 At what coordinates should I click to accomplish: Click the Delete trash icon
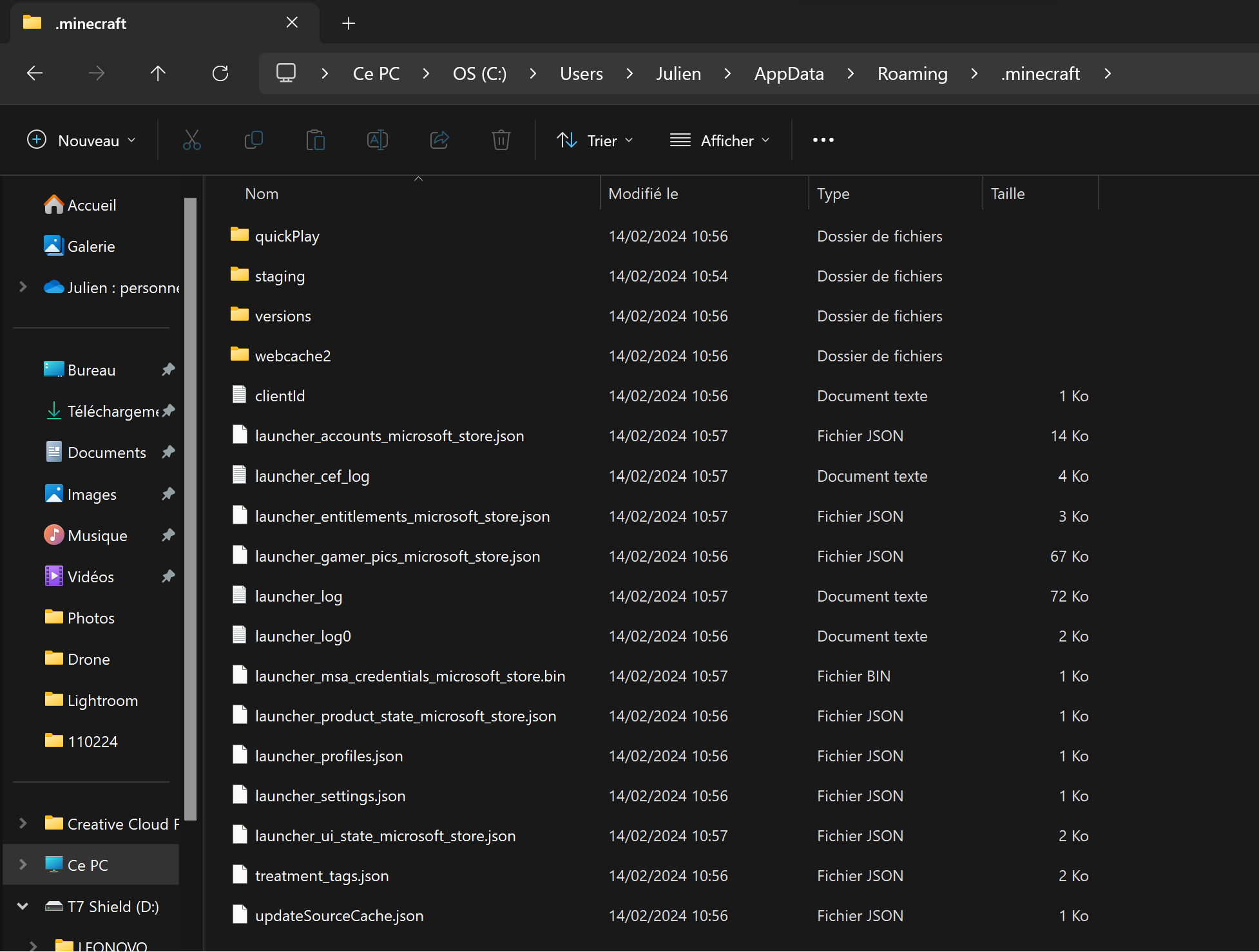501,140
